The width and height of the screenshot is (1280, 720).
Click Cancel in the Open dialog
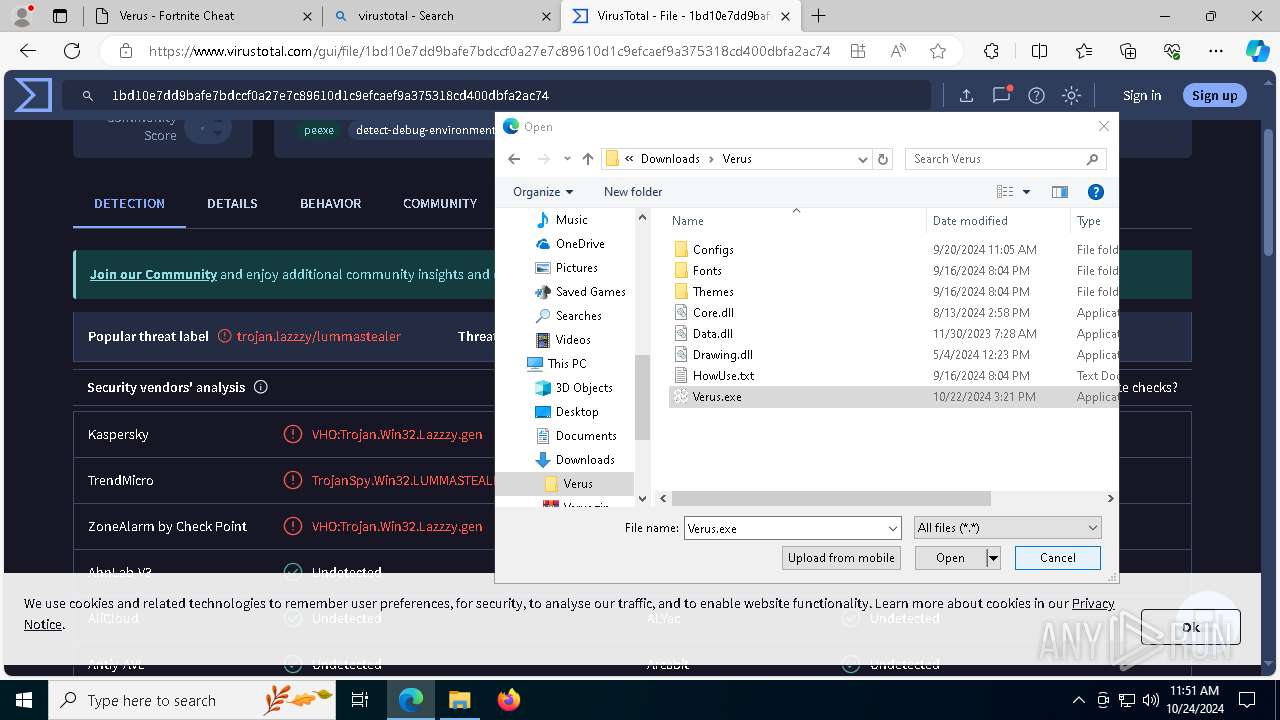point(1058,558)
